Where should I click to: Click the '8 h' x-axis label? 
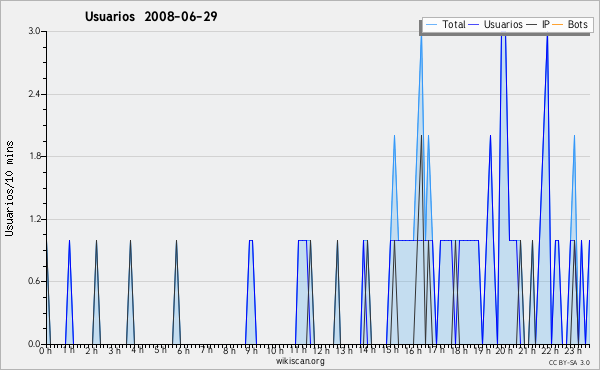point(229,350)
